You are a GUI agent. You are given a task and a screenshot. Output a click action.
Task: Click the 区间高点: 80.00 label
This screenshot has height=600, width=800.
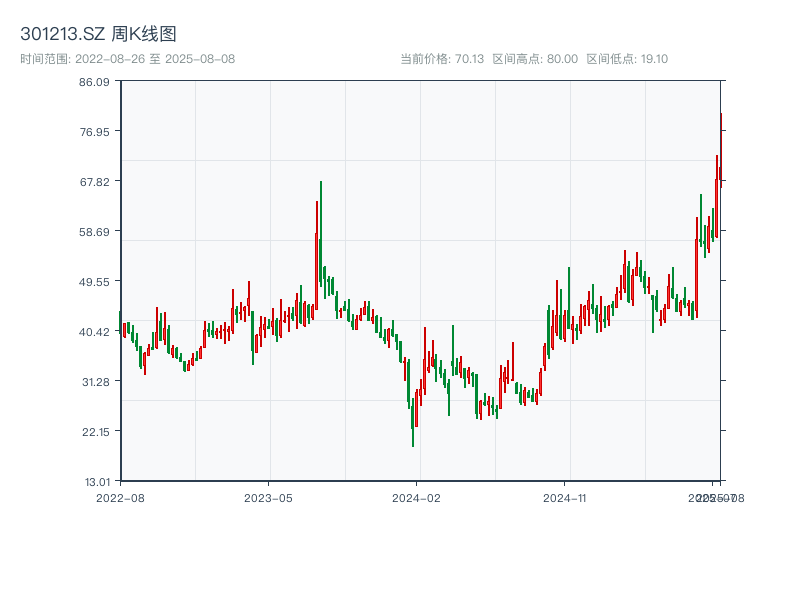click(x=535, y=59)
